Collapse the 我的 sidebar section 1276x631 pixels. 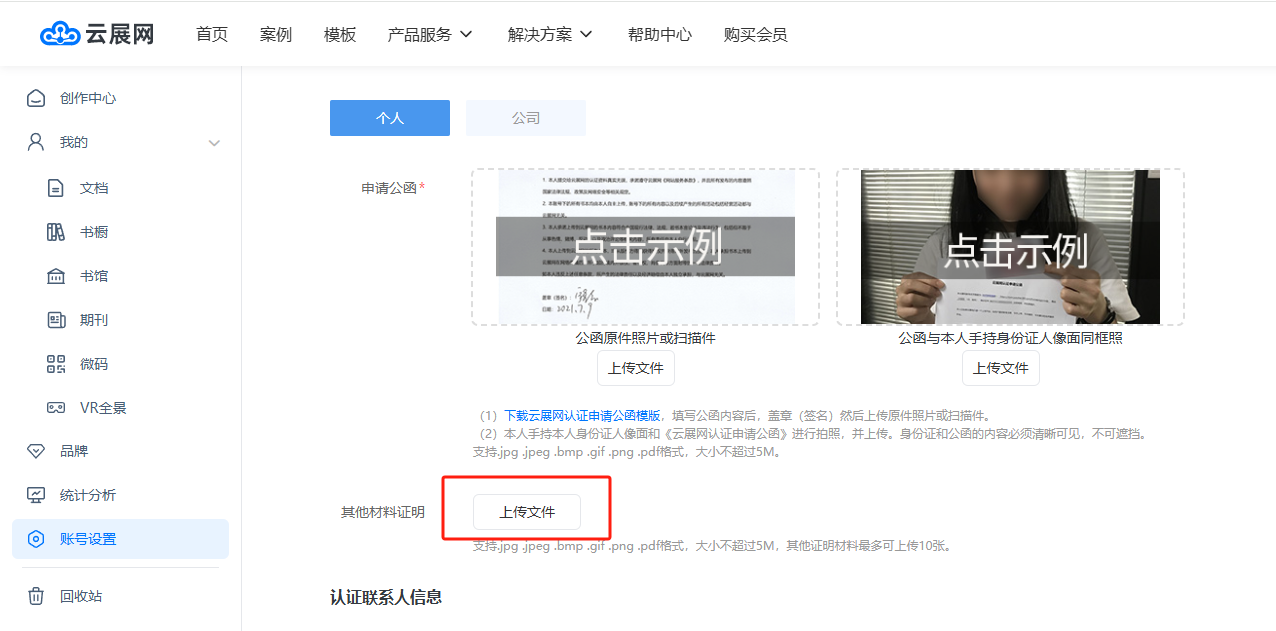pos(214,143)
